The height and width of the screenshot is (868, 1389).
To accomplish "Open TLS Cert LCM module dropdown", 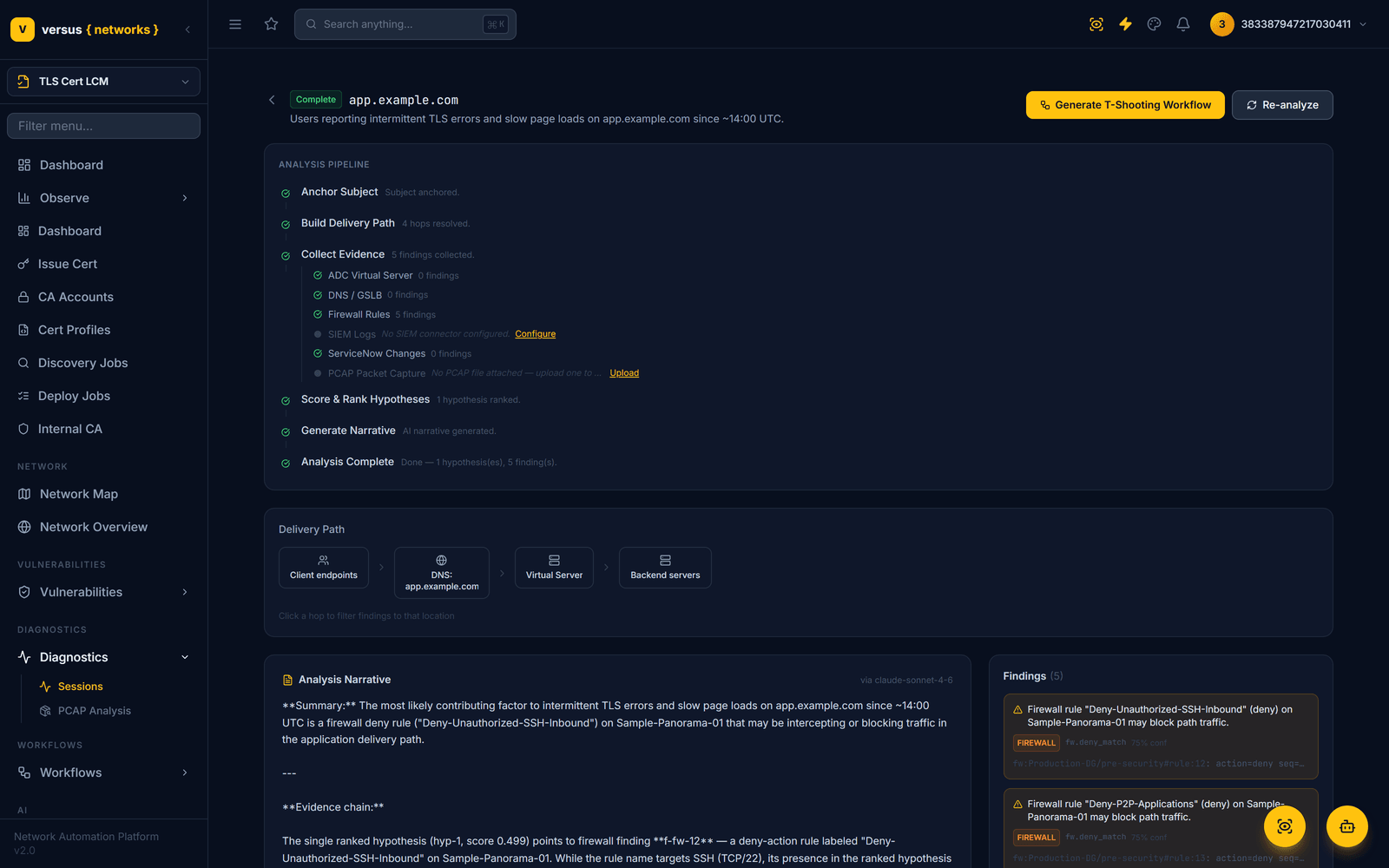I will point(103,82).
